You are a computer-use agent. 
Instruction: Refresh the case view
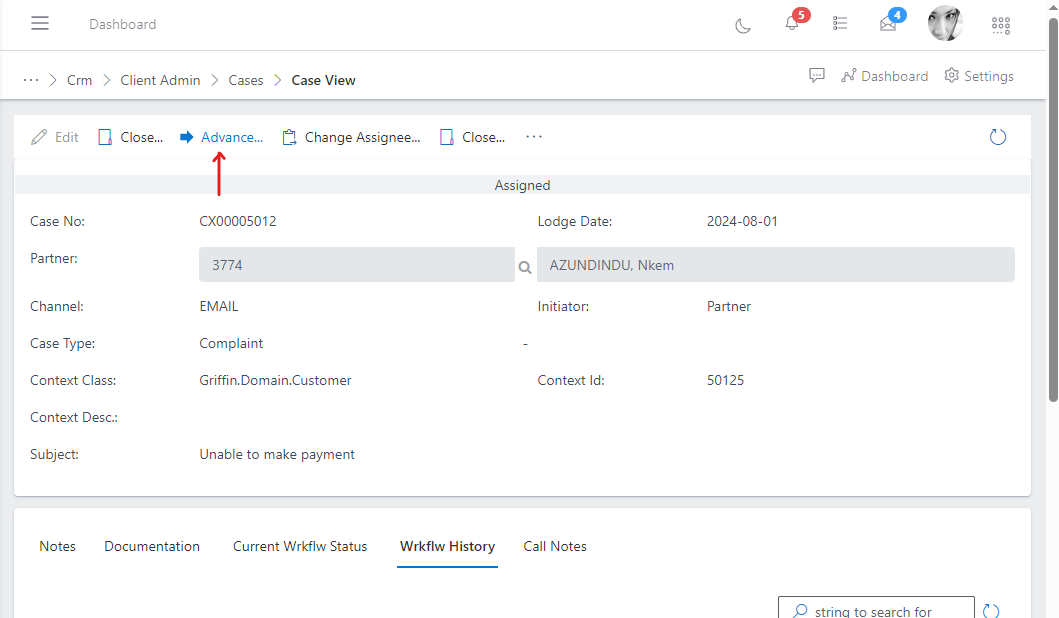pos(997,137)
